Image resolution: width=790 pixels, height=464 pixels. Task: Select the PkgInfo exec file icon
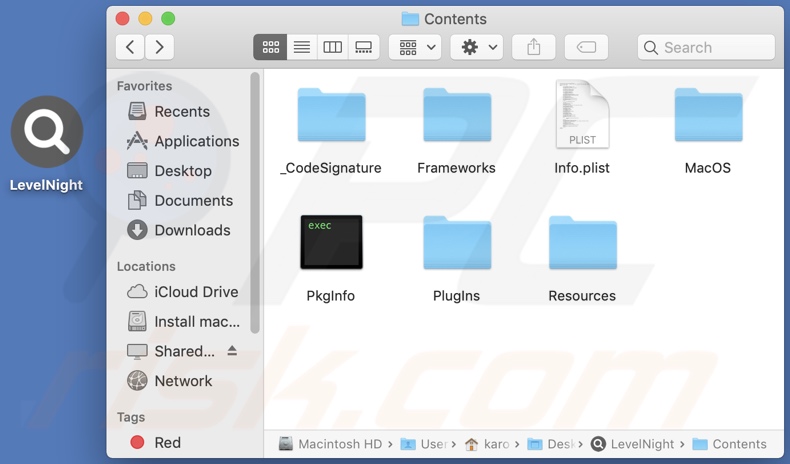[331, 242]
